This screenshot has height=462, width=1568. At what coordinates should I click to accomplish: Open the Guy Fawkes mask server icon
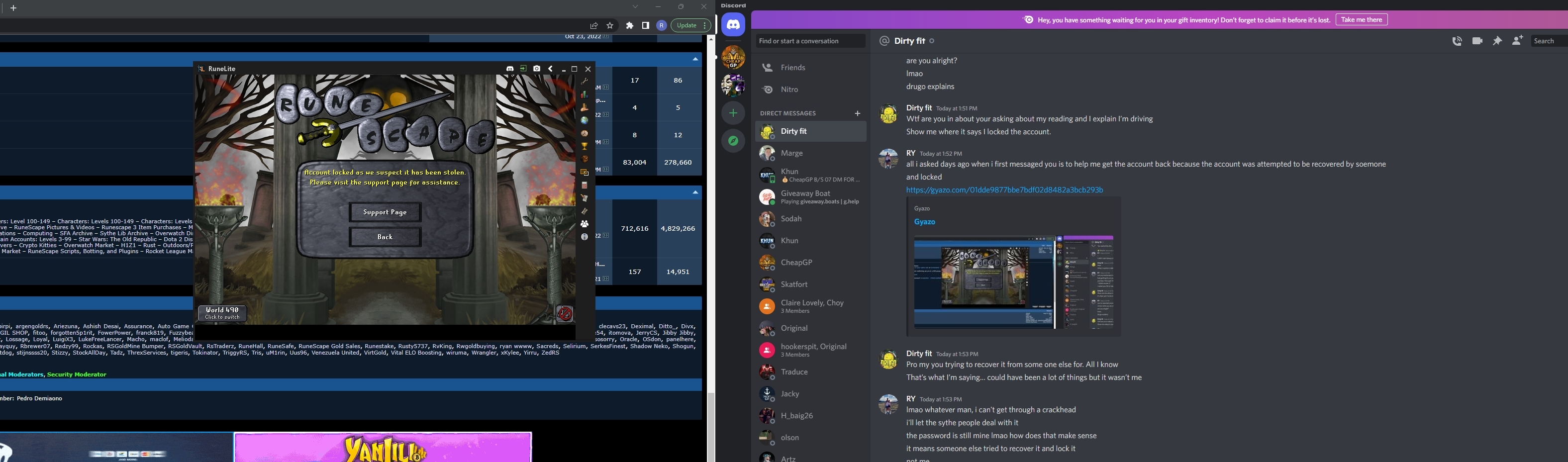tap(733, 85)
